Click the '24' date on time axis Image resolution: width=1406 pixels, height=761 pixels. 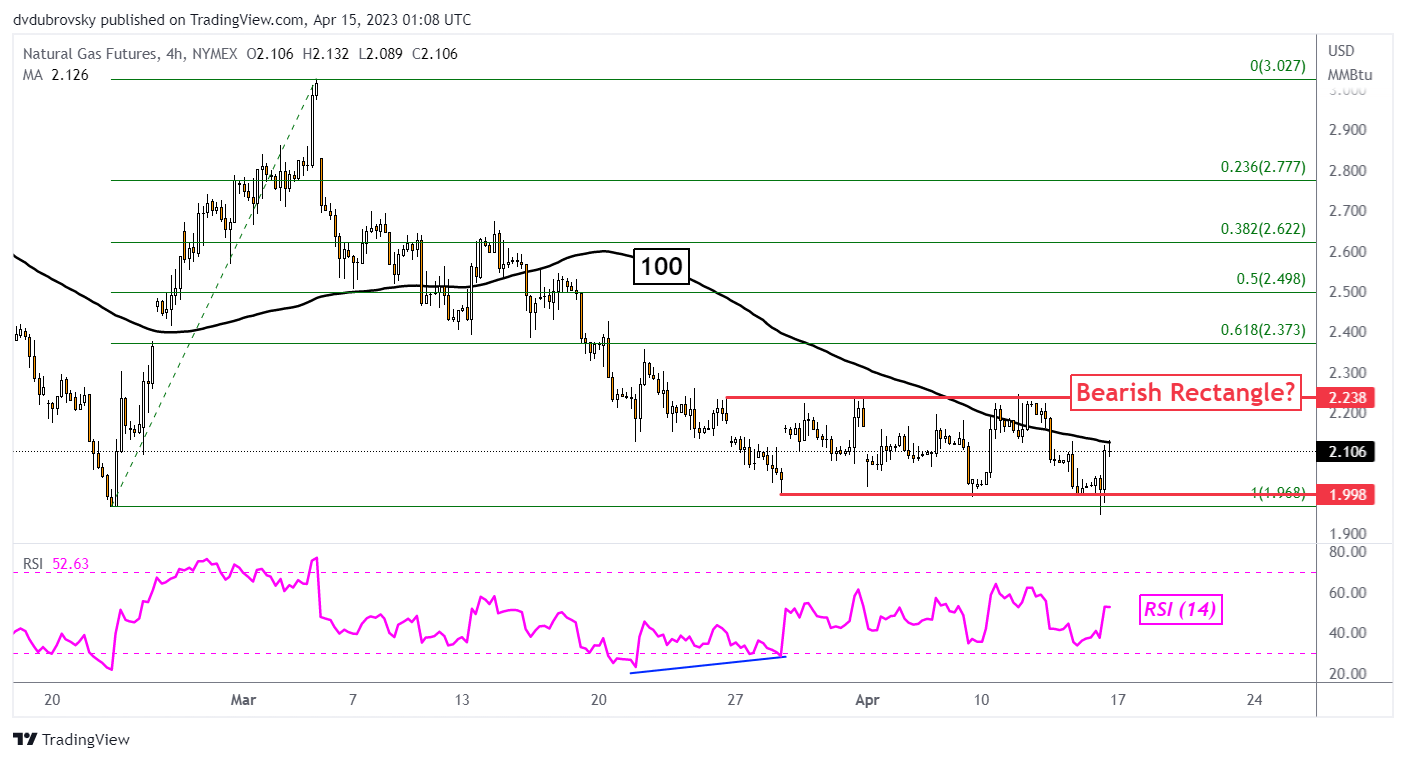[x=1254, y=700]
